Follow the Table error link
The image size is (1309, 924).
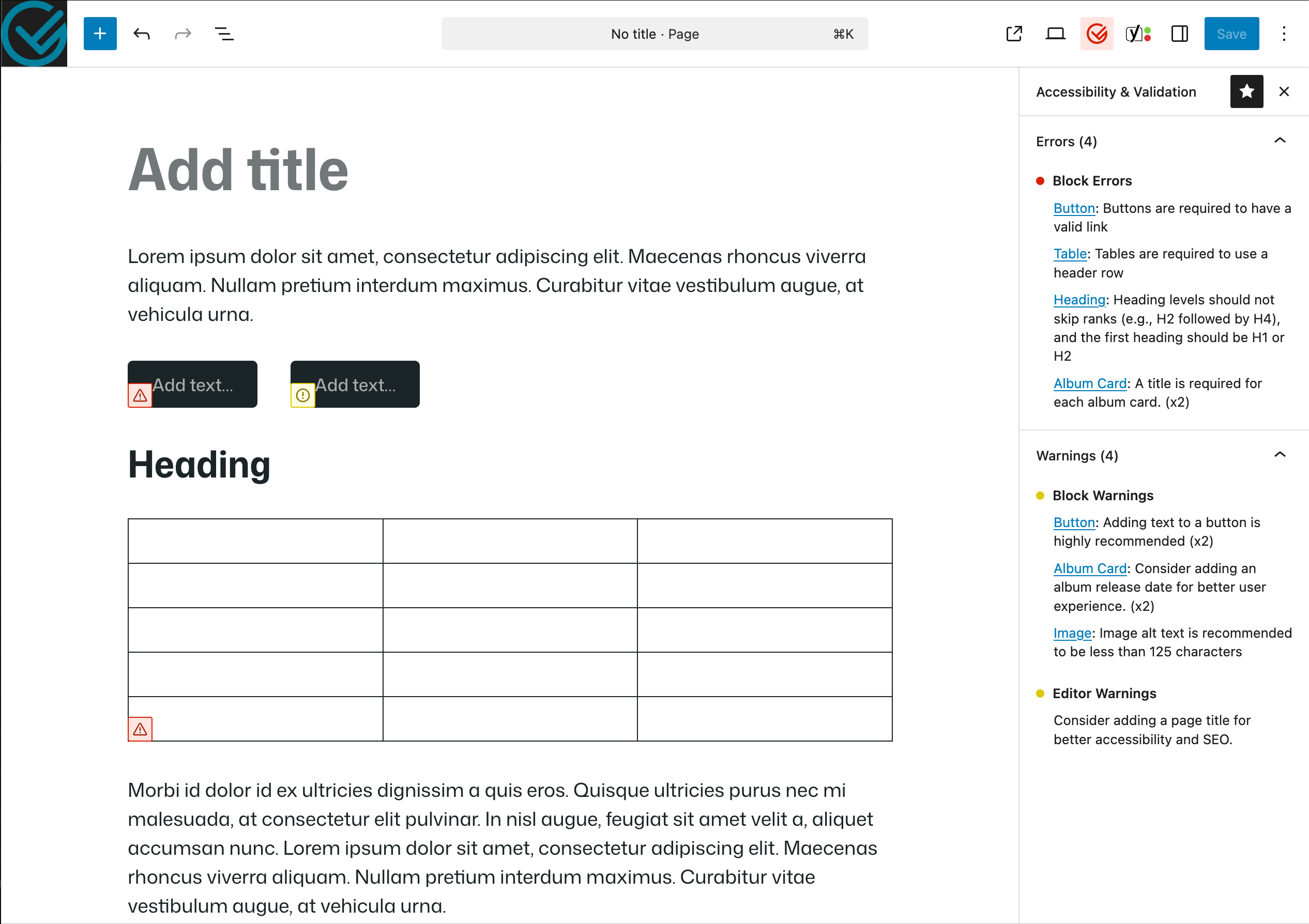point(1070,254)
